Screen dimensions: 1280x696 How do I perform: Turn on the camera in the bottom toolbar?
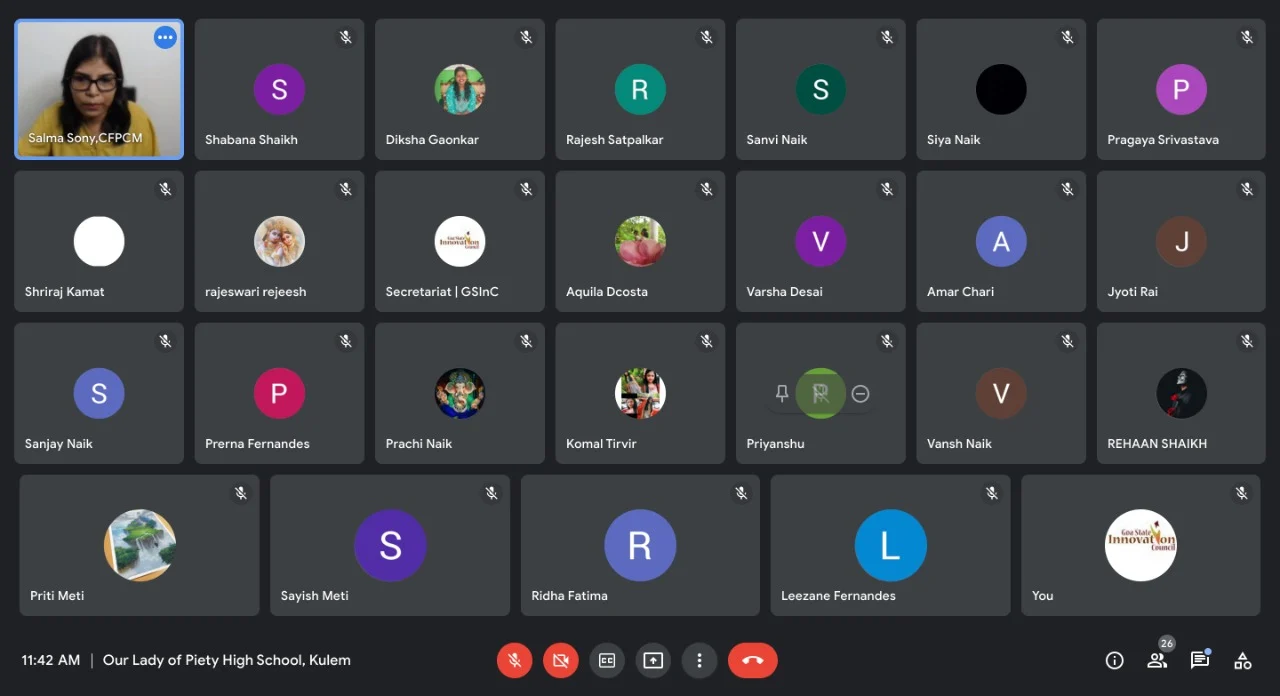tap(561, 660)
